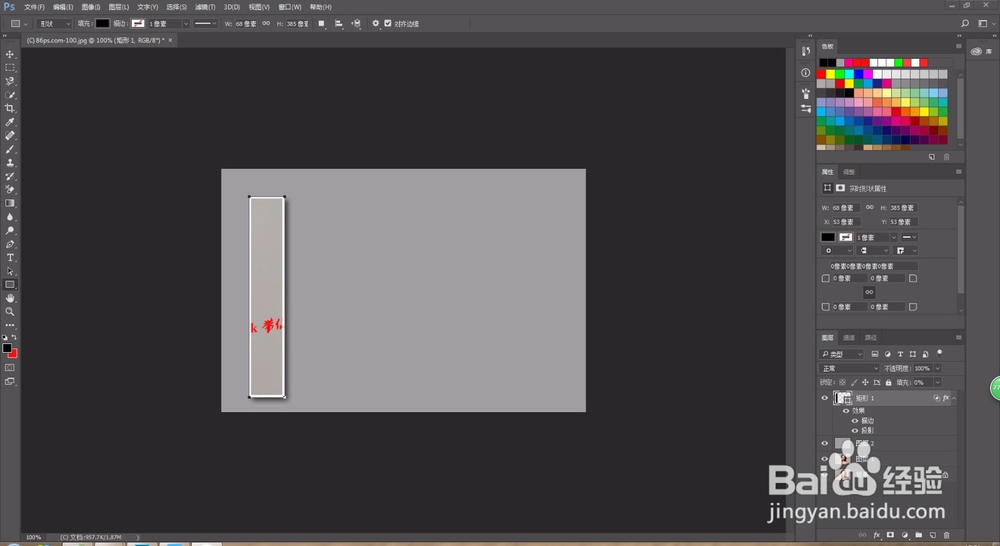This screenshot has height=546, width=1000.
Task: Select the Eraser tool
Action: click(x=10, y=189)
